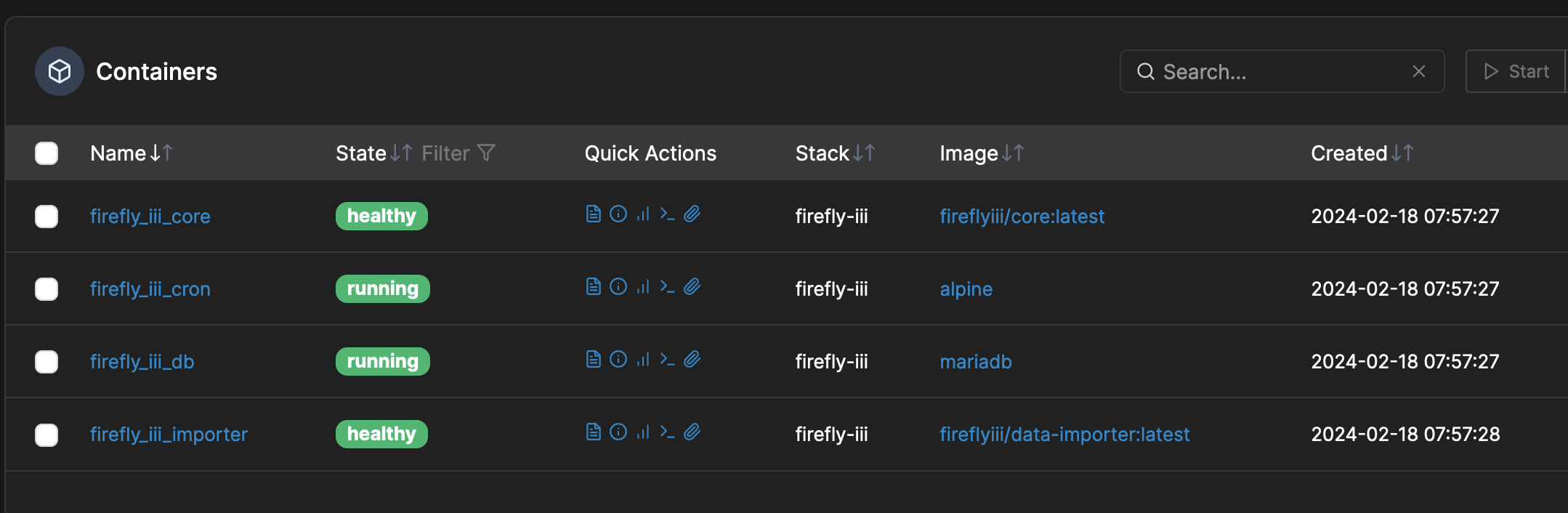The image size is (1568, 513).
Task: Clear the search field with X icon
Action: [1418, 71]
